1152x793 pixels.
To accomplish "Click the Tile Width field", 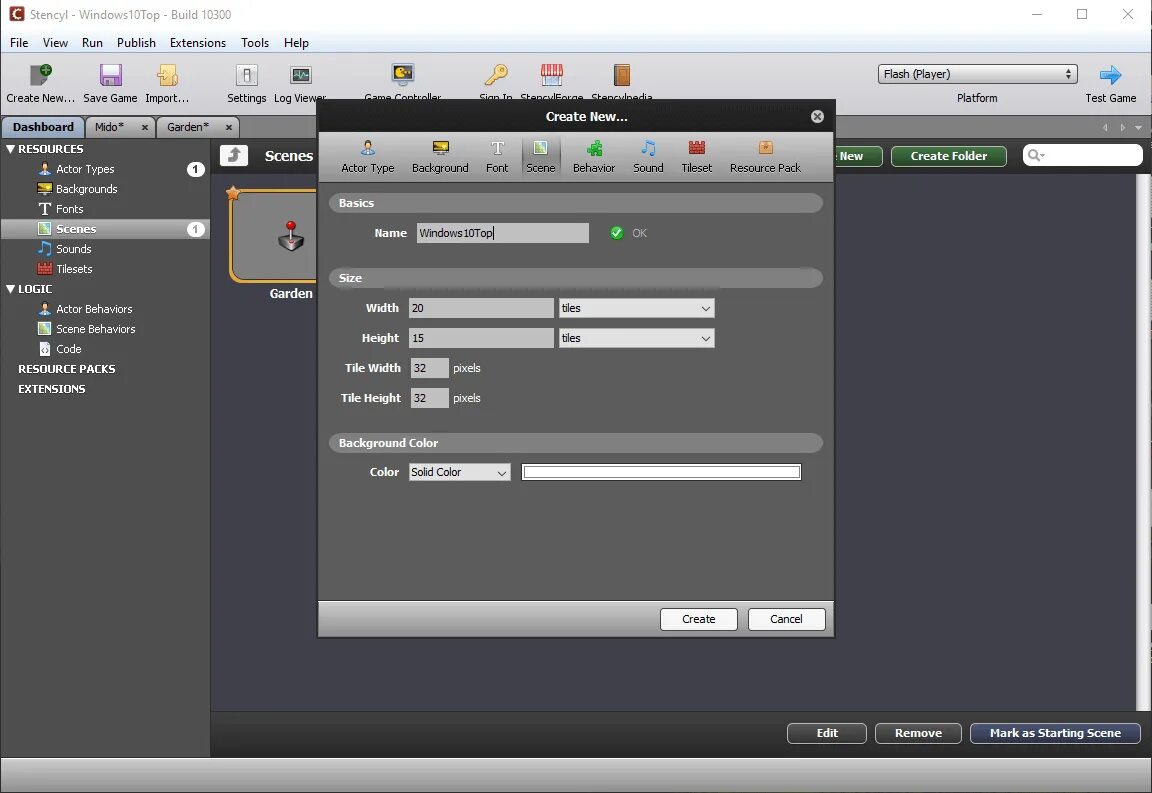I will click(x=429, y=367).
